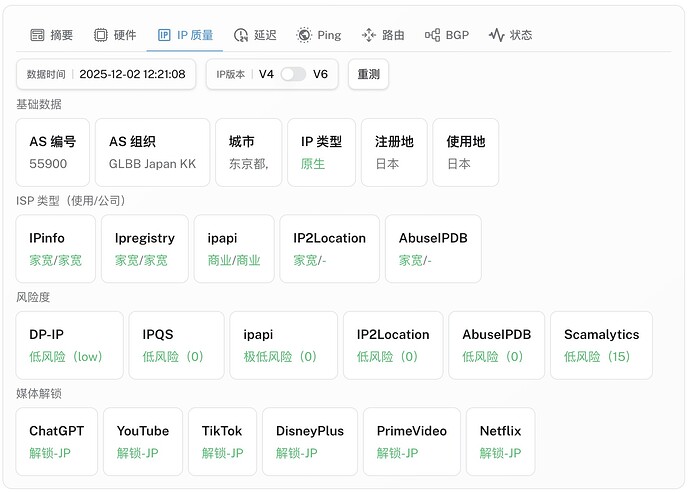
Task: Click the DisneyPlus 解锁-JP card
Action: 310,441
